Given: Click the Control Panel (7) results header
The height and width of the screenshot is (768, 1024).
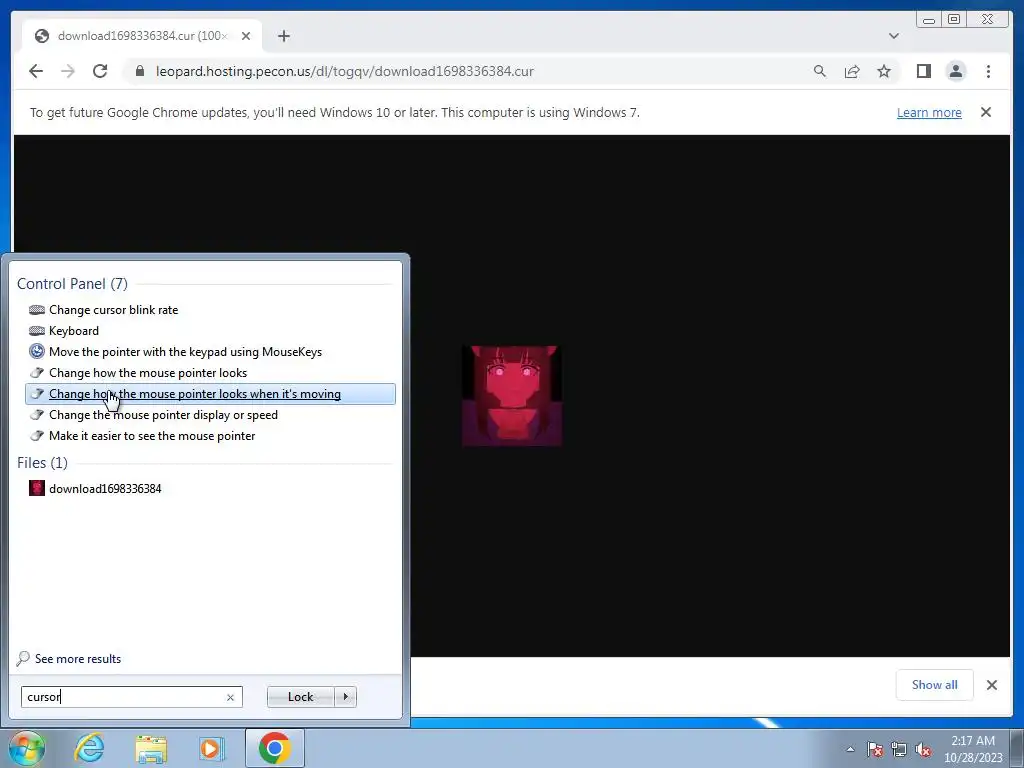Looking at the screenshot, I should coord(72,283).
